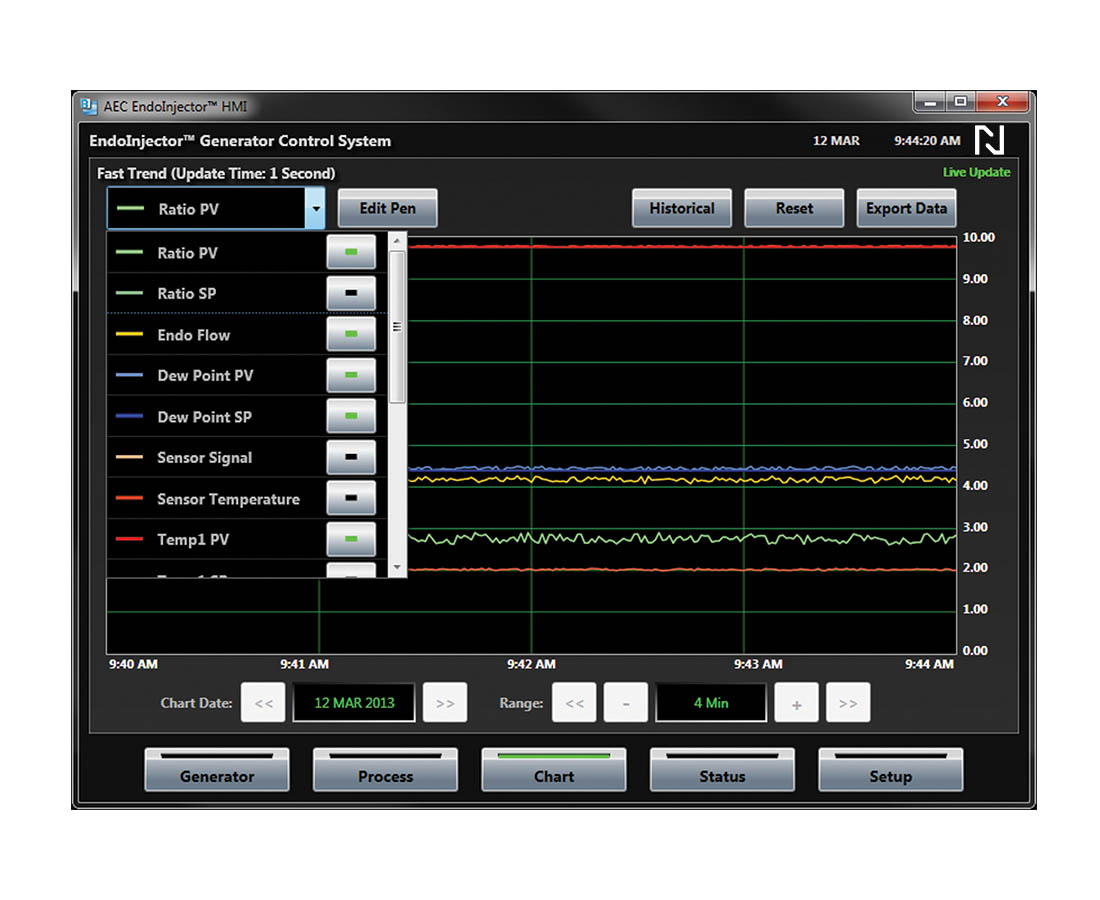Click the N logo icon at top right
The height and width of the screenshot is (900, 1100).
coord(989,140)
